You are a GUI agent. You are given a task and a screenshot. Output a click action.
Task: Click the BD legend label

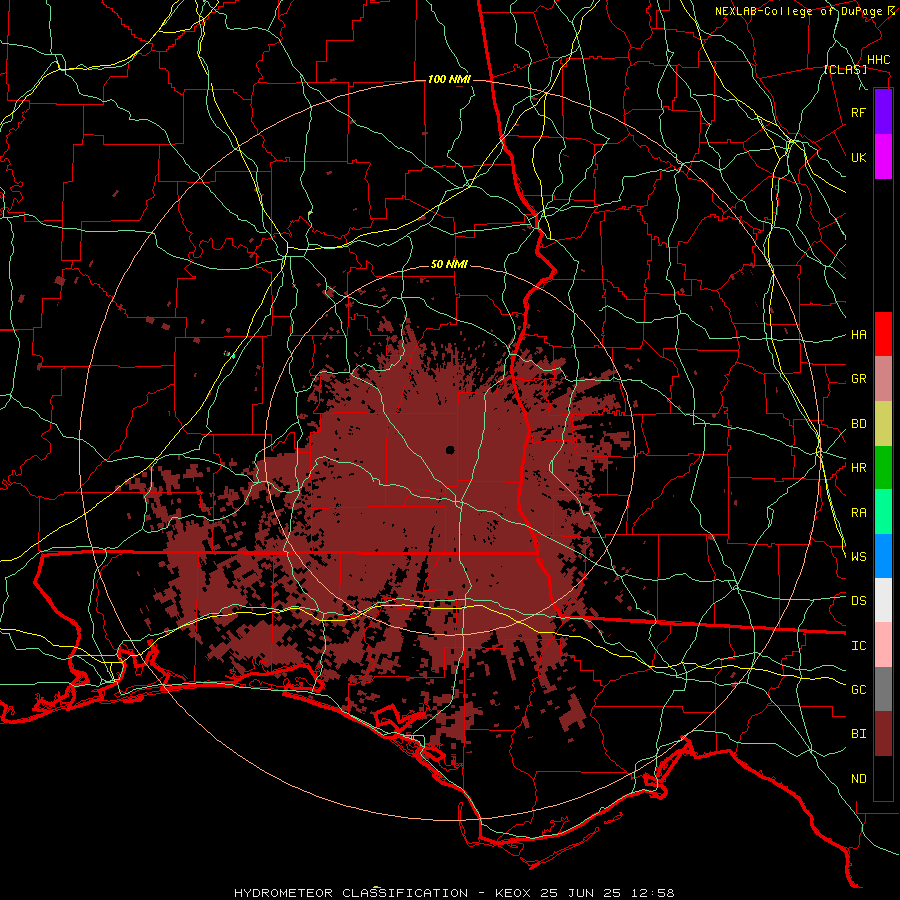pyautogui.click(x=858, y=424)
